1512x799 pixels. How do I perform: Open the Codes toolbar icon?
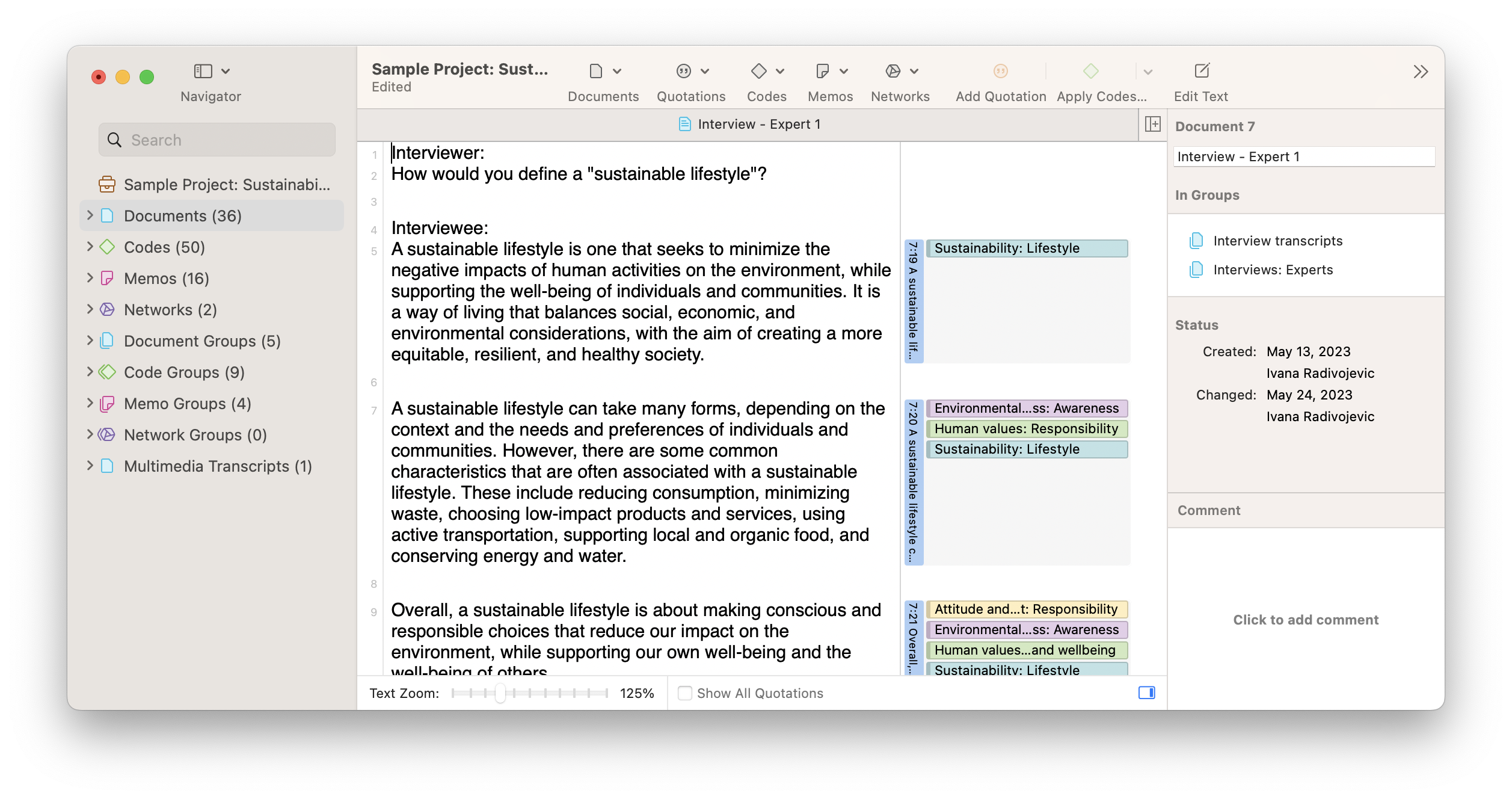[x=759, y=72]
